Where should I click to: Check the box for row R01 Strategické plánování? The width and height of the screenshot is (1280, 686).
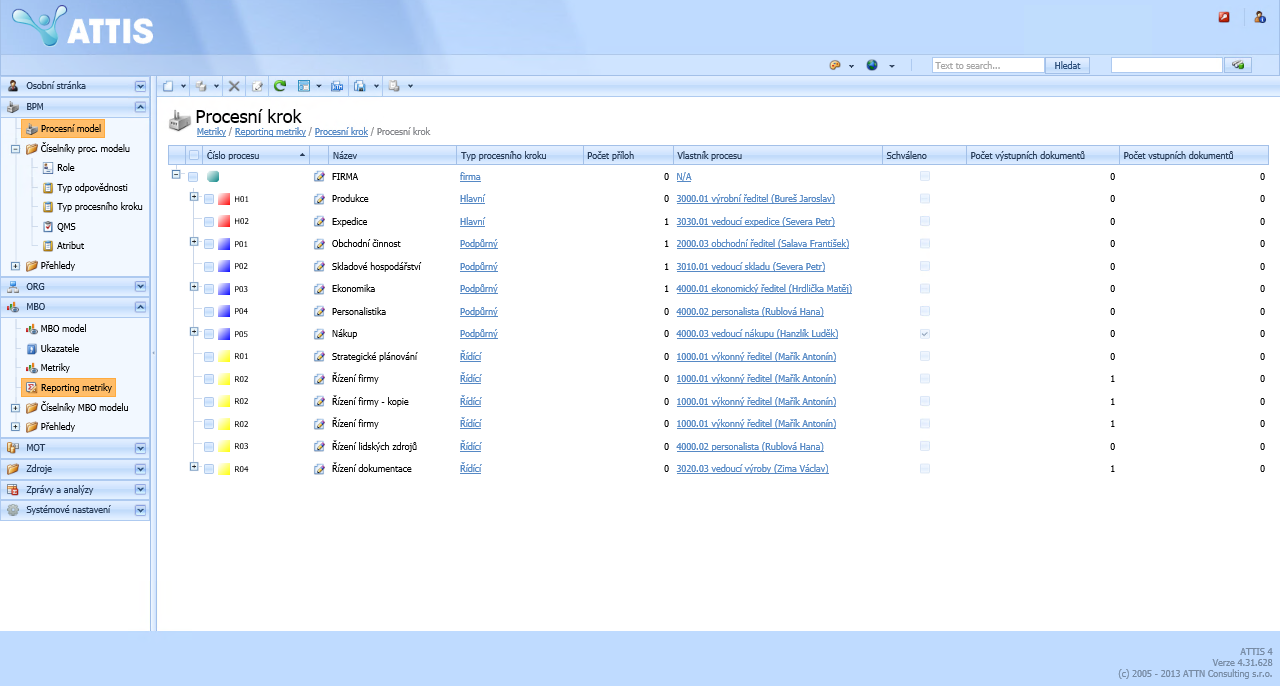pos(209,356)
